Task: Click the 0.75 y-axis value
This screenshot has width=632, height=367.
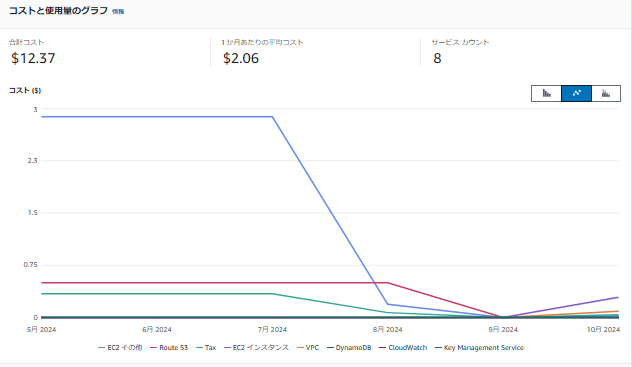Action: (x=30, y=265)
